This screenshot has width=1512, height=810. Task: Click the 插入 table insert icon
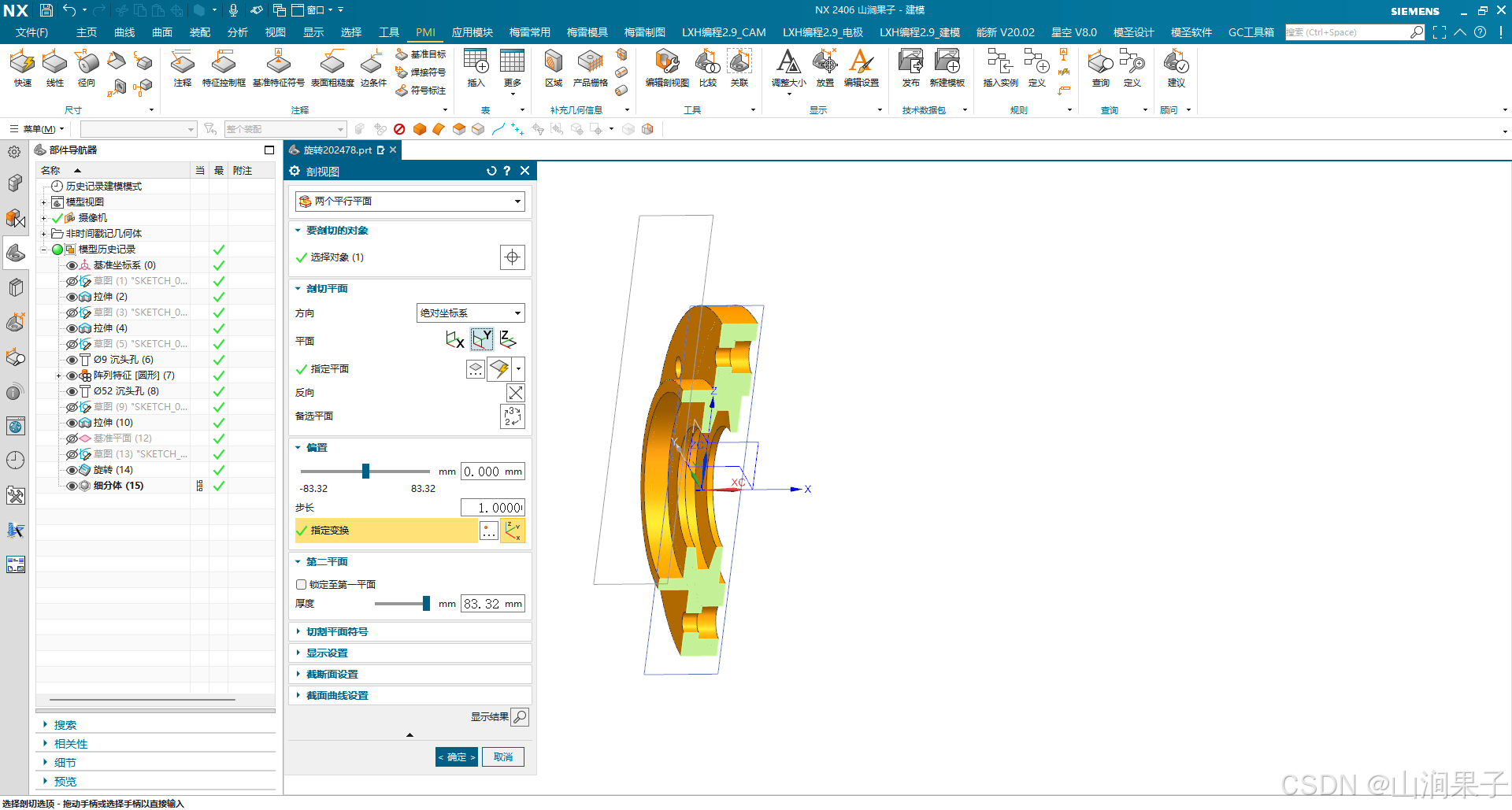tap(476, 68)
